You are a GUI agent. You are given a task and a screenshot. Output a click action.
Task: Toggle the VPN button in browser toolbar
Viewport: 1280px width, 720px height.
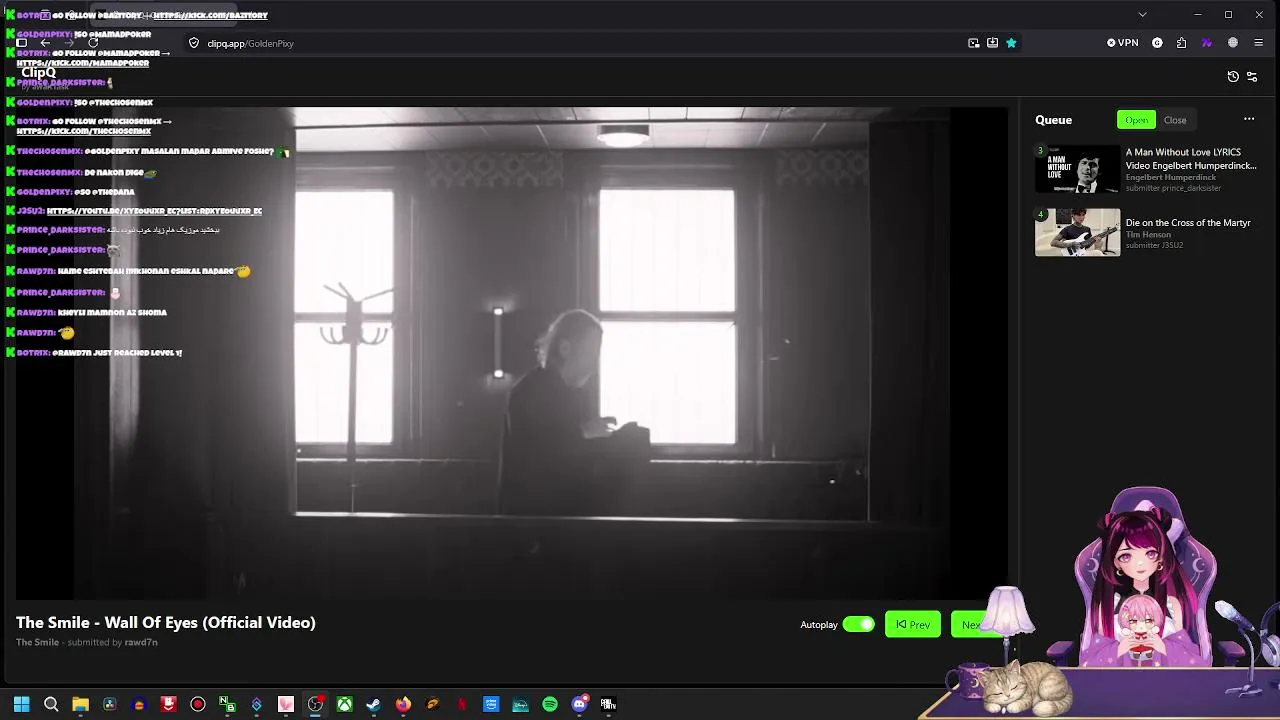[1122, 43]
